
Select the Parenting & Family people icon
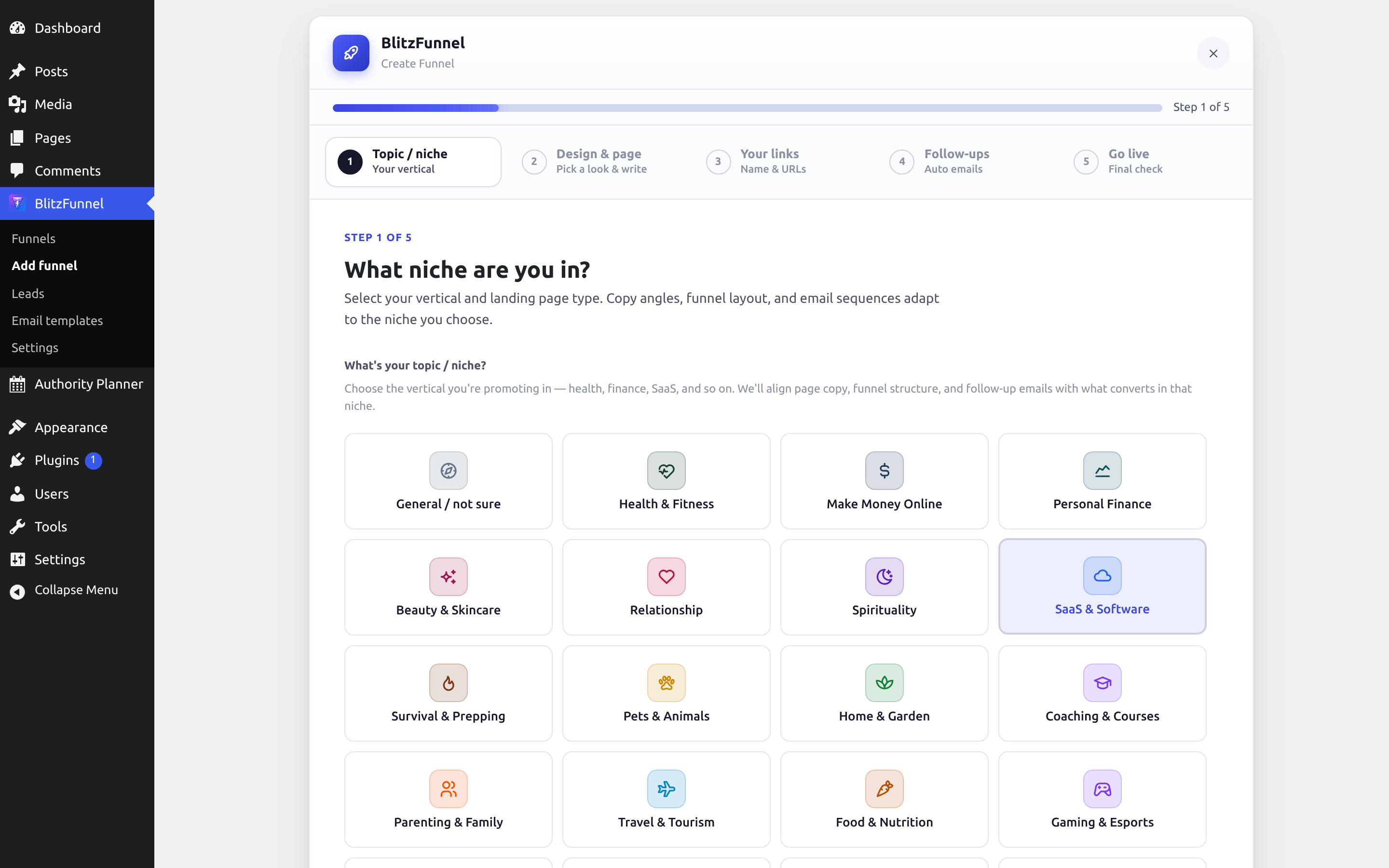[448, 789]
